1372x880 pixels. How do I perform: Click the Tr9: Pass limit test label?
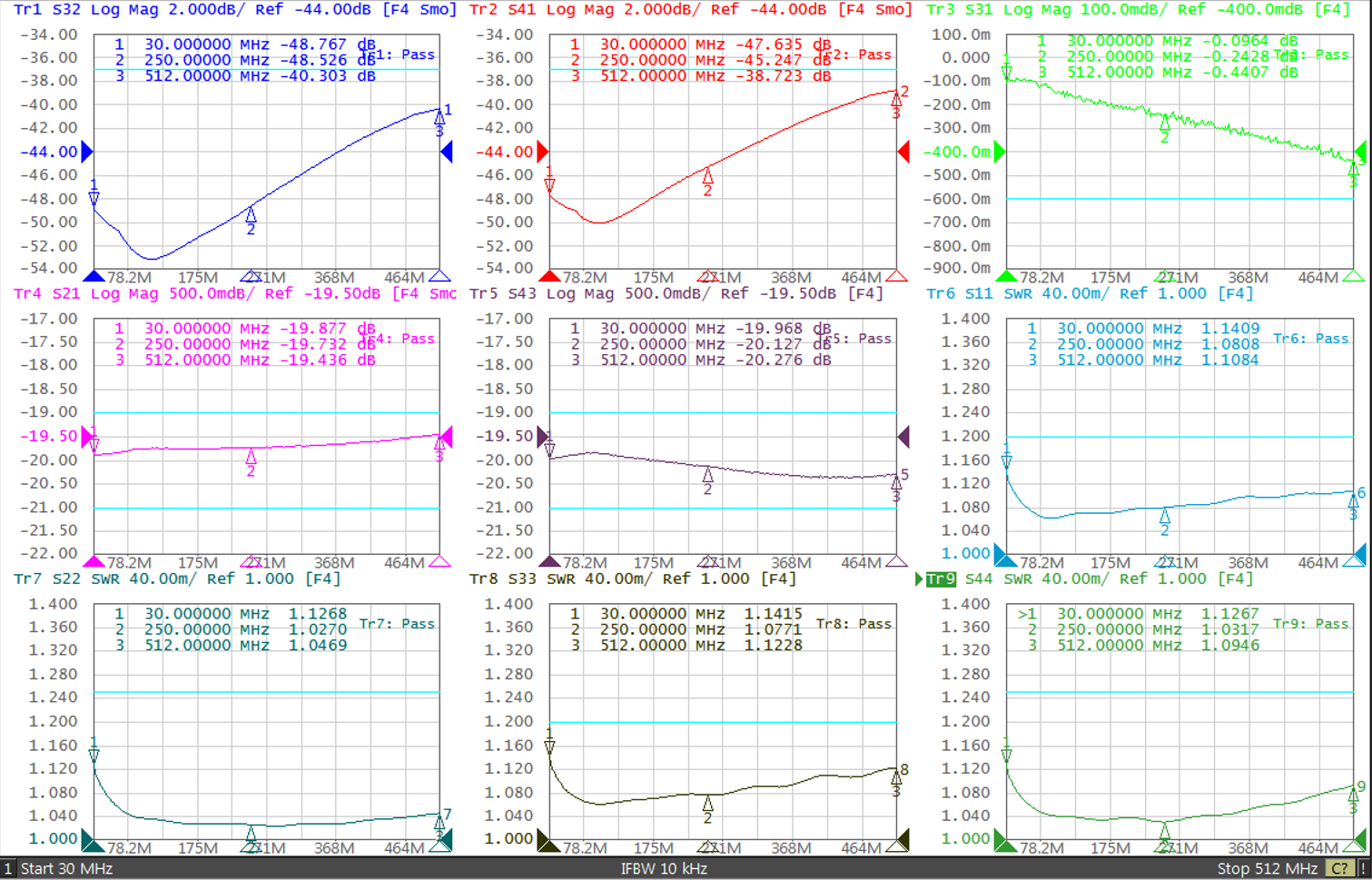pyautogui.click(x=1310, y=624)
